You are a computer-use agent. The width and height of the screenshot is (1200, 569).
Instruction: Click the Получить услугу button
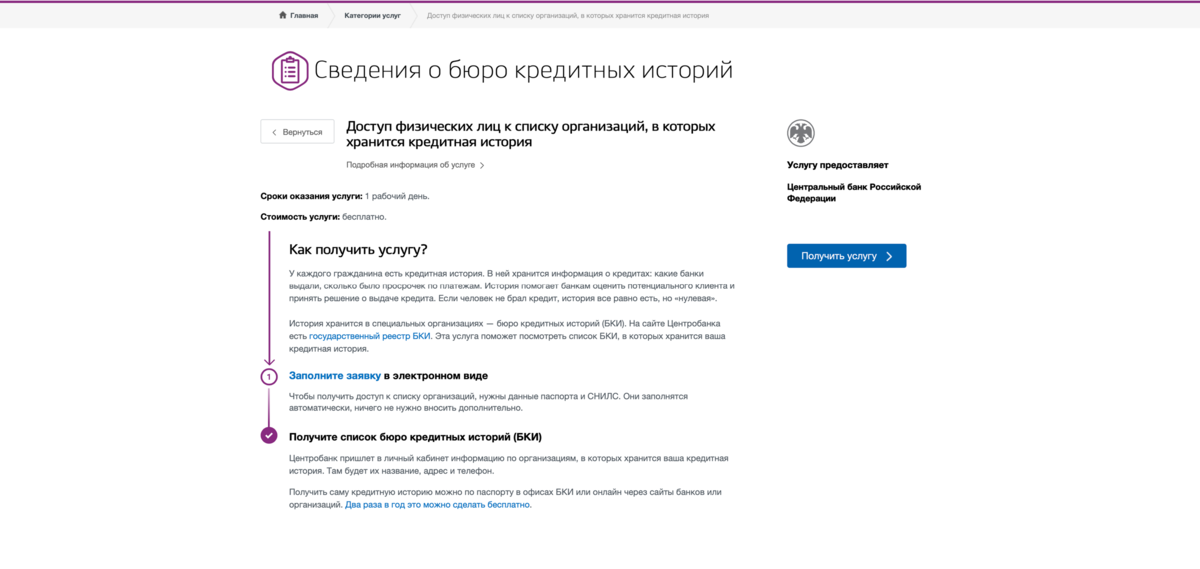pos(846,256)
